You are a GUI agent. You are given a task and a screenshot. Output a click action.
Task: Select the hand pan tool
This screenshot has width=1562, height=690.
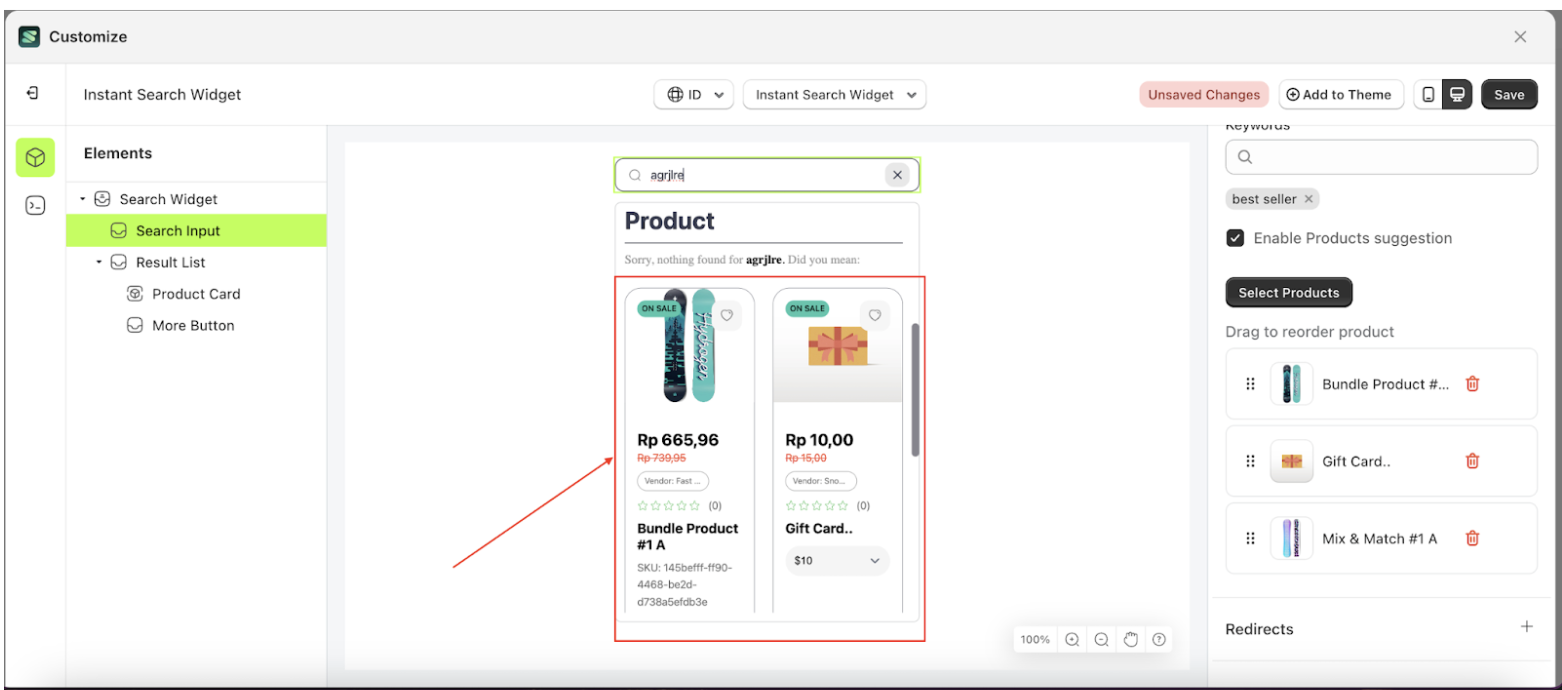[x=1131, y=640]
